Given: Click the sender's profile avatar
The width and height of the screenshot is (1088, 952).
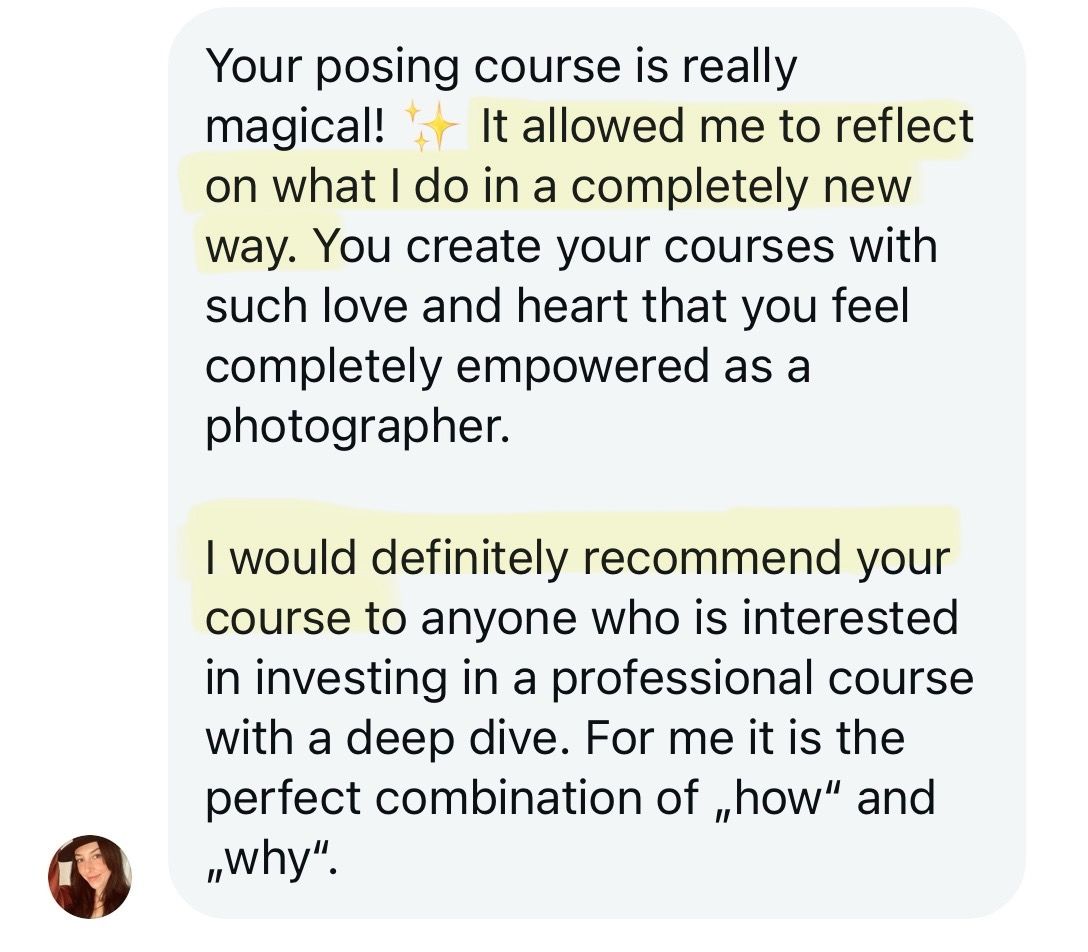Looking at the screenshot, I should tap(89, 876).
